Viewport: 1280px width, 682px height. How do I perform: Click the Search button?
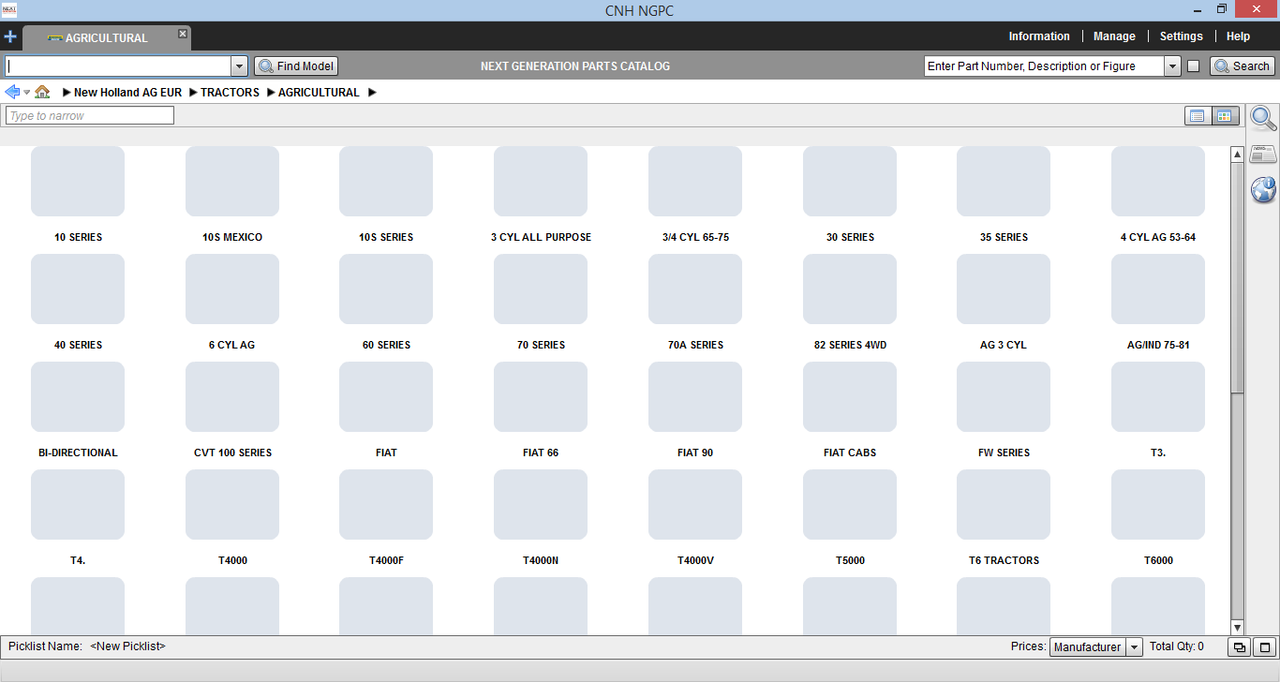(x=1242, y=66)
